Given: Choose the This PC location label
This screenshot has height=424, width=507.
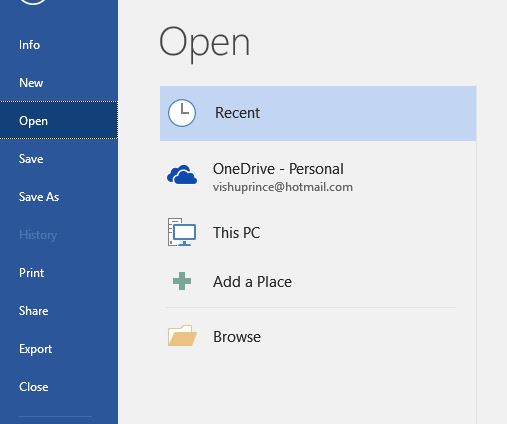Looking at the screenshot, I should pos(237,233).
